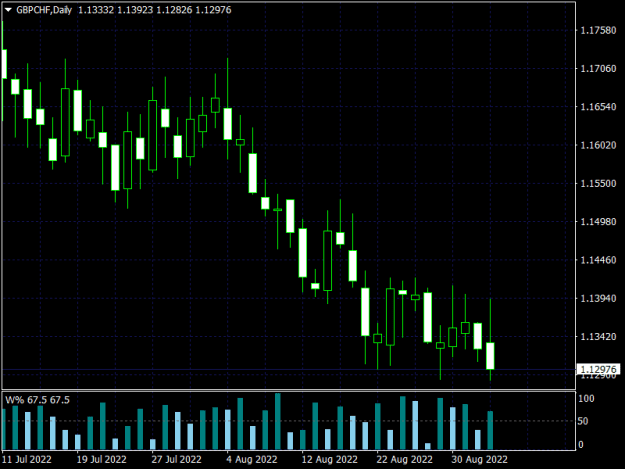Click the 1.13940 price axis label

tap(598, 298)
